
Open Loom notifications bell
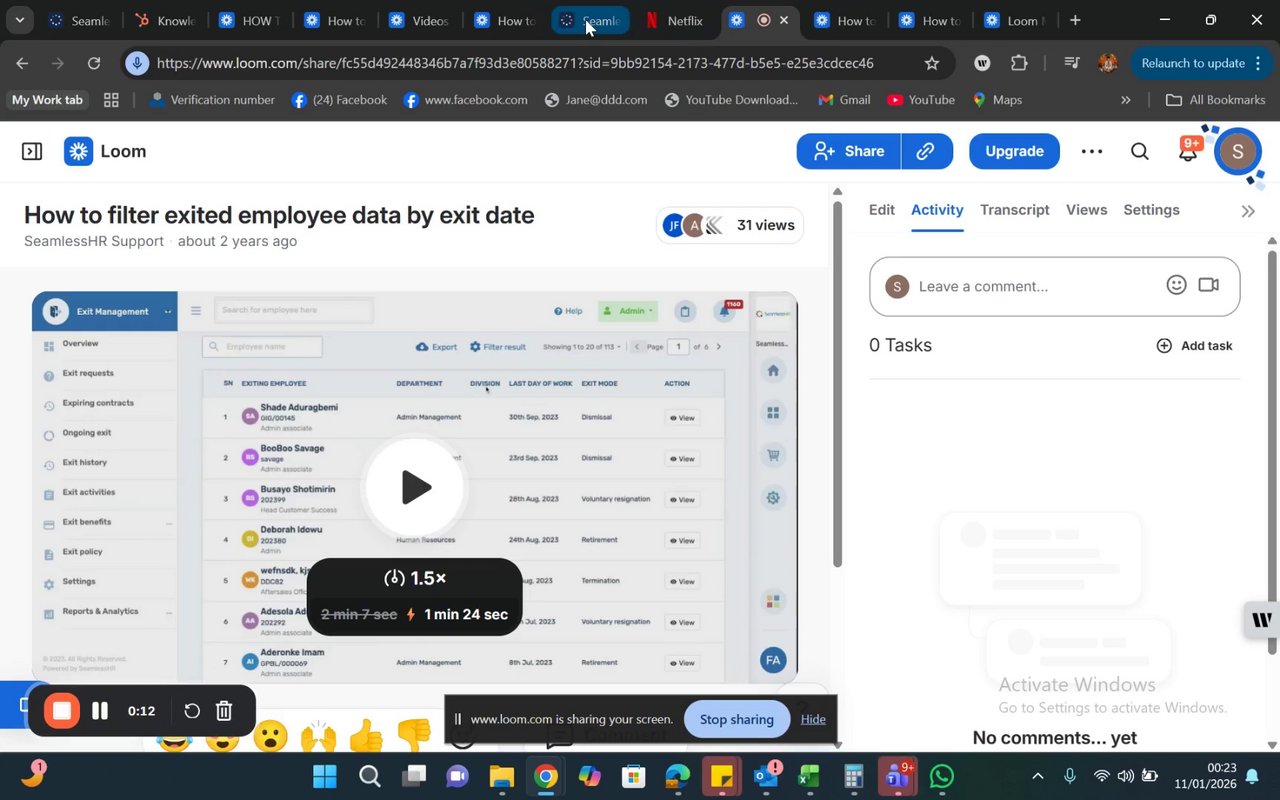pyautogui.click(x=1188, y=151)
